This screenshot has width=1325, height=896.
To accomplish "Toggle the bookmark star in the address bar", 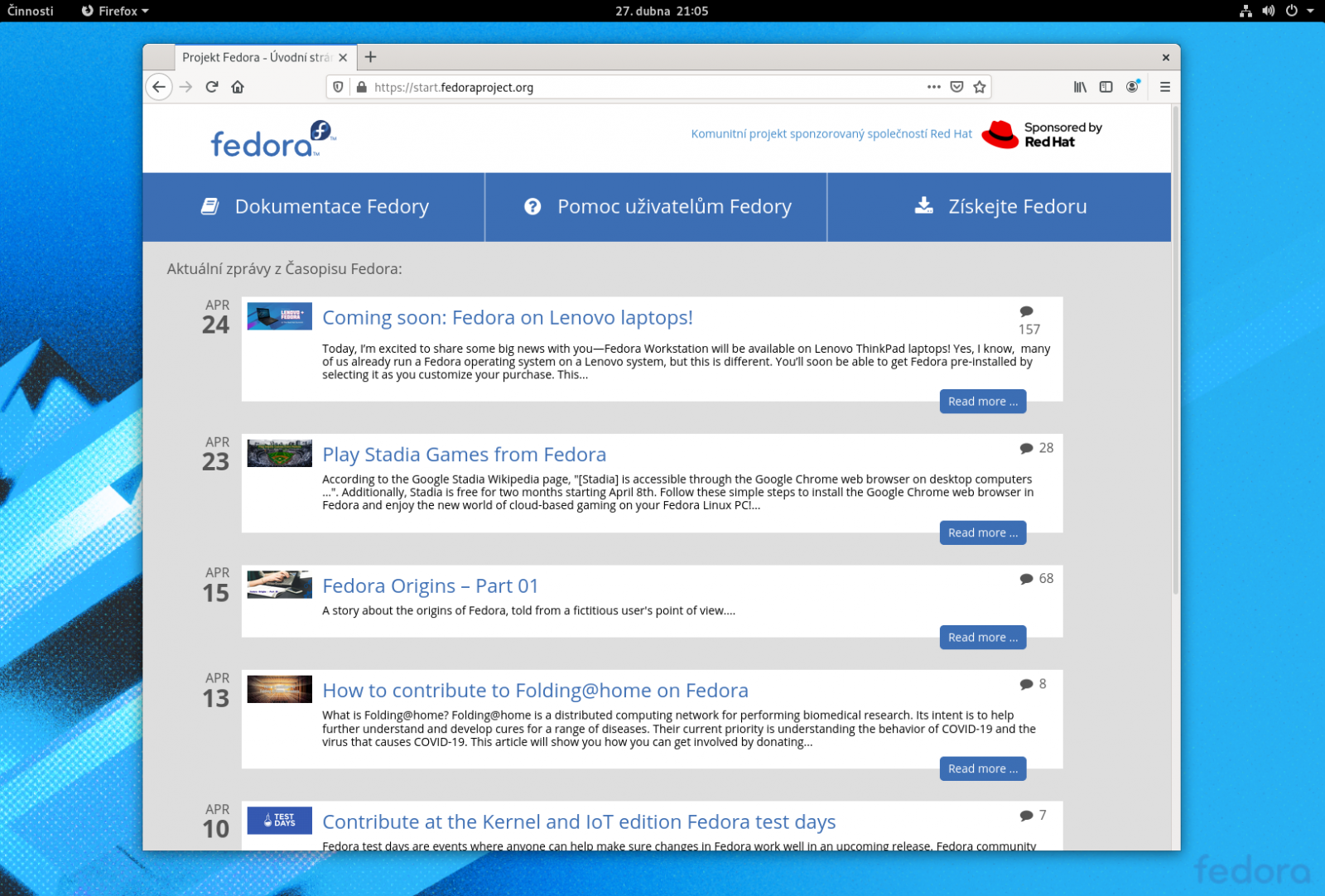I will pyautogui.click(x=979, y=87).
